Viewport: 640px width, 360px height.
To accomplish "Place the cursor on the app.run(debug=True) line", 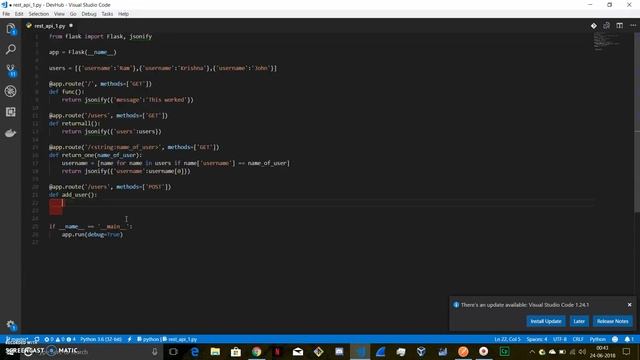I will (x=92, y=234).
